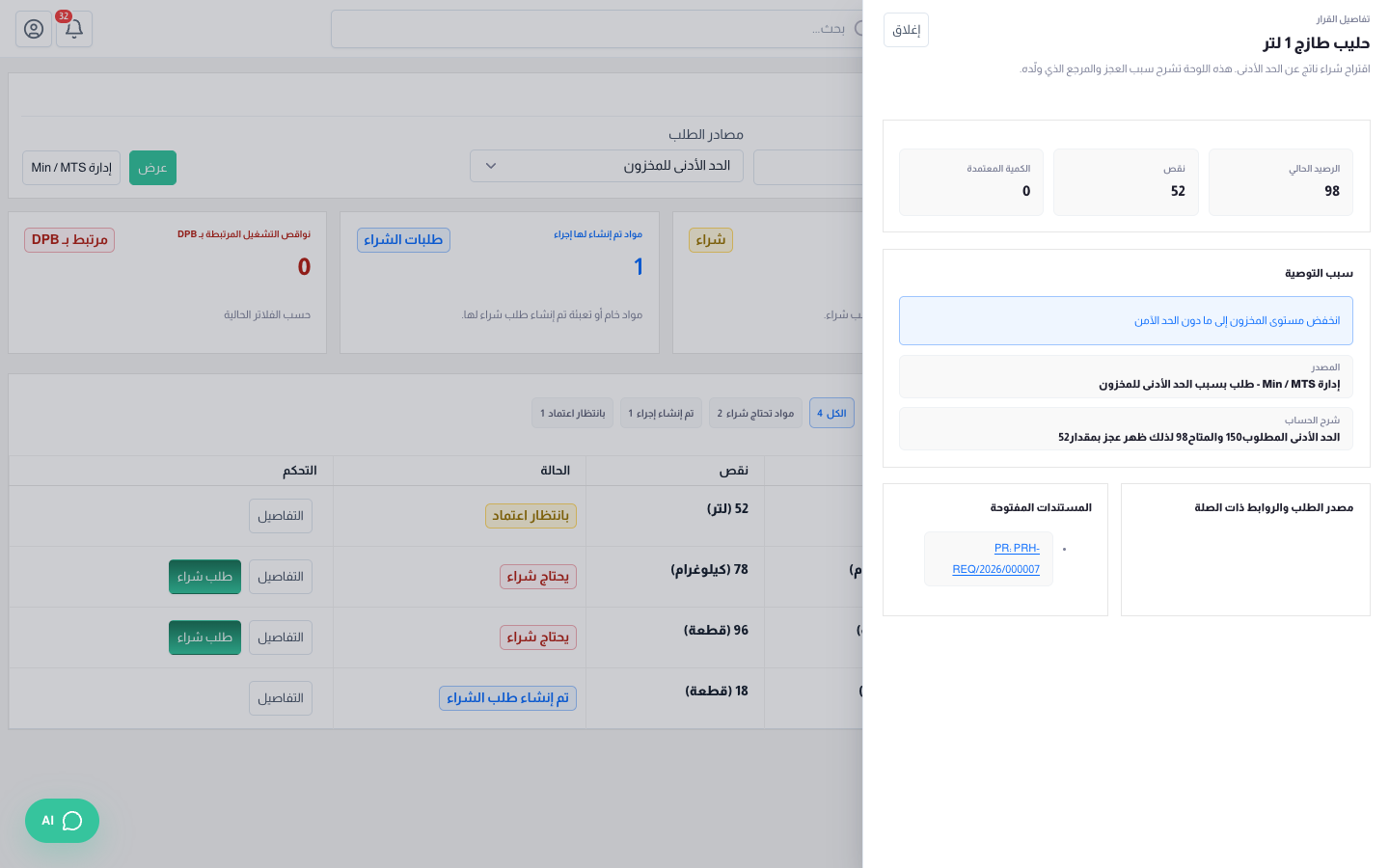Expand the الحد الأدنى للمخزون dropdown
1389x868 pixels.
tap(607, 166)
